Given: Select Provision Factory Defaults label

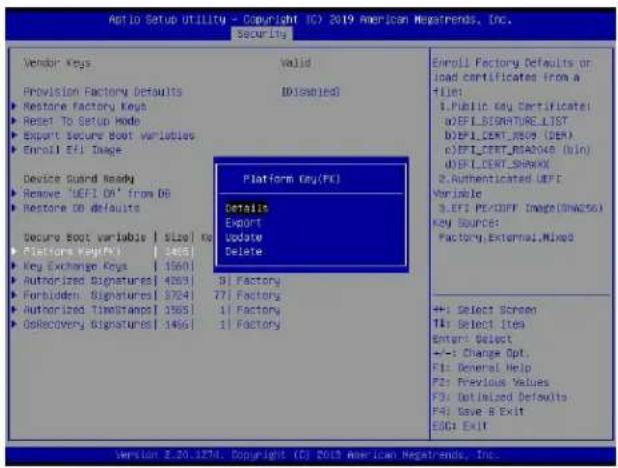Looking at the screenshot, I should (x=102, y=92).
